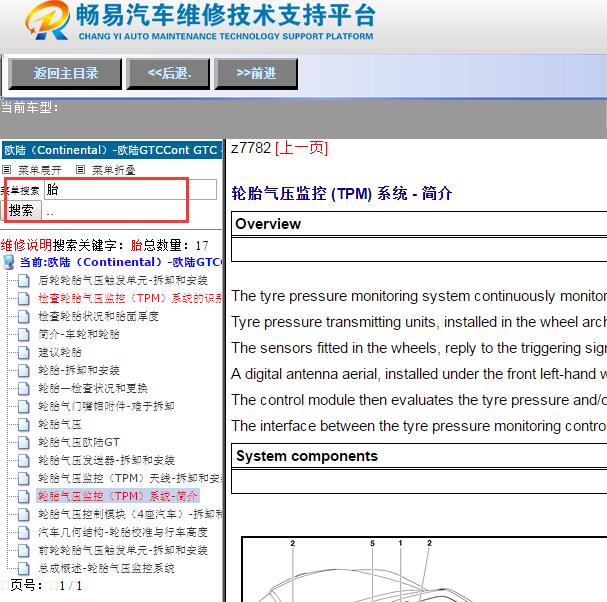Viewport: 607px width, 602px height.
Task: Click paragraph starting 'The tyre pressure monitoring system'
Action: (x=419, y=296)
